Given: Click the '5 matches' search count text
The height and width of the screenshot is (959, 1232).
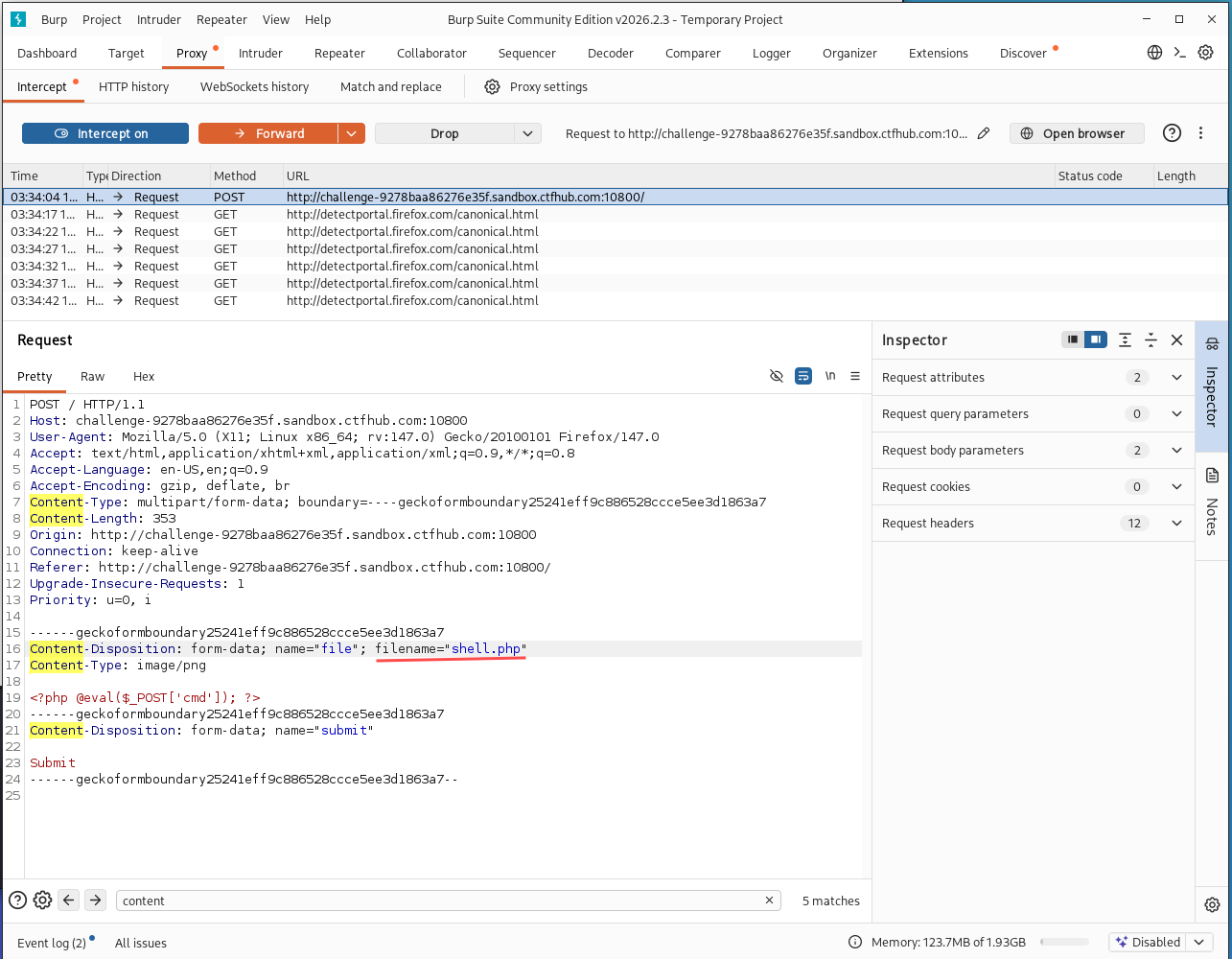Looking at the screenshot, I should 830,901.
